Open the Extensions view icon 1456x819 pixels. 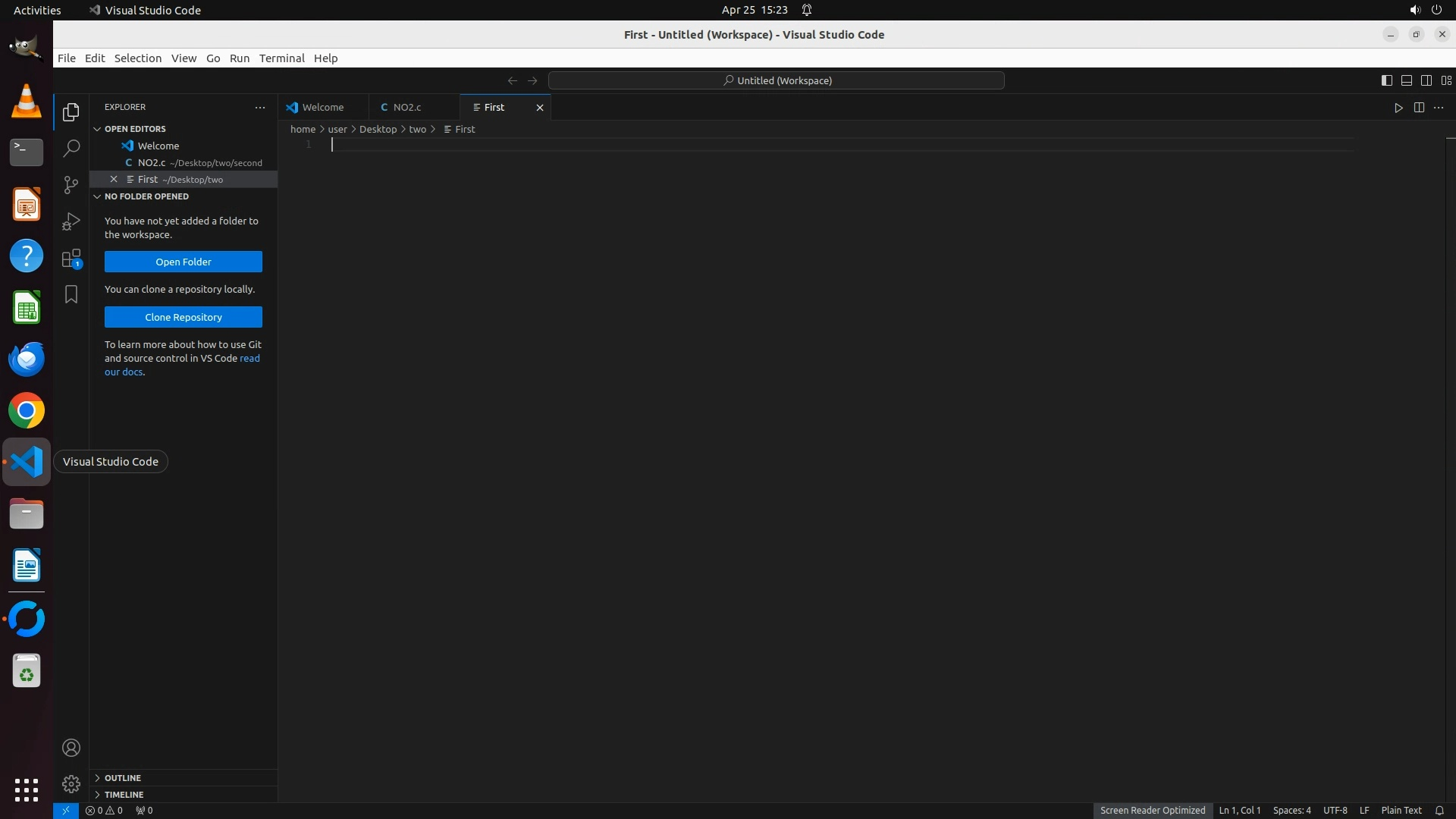(x=71, y=259)
